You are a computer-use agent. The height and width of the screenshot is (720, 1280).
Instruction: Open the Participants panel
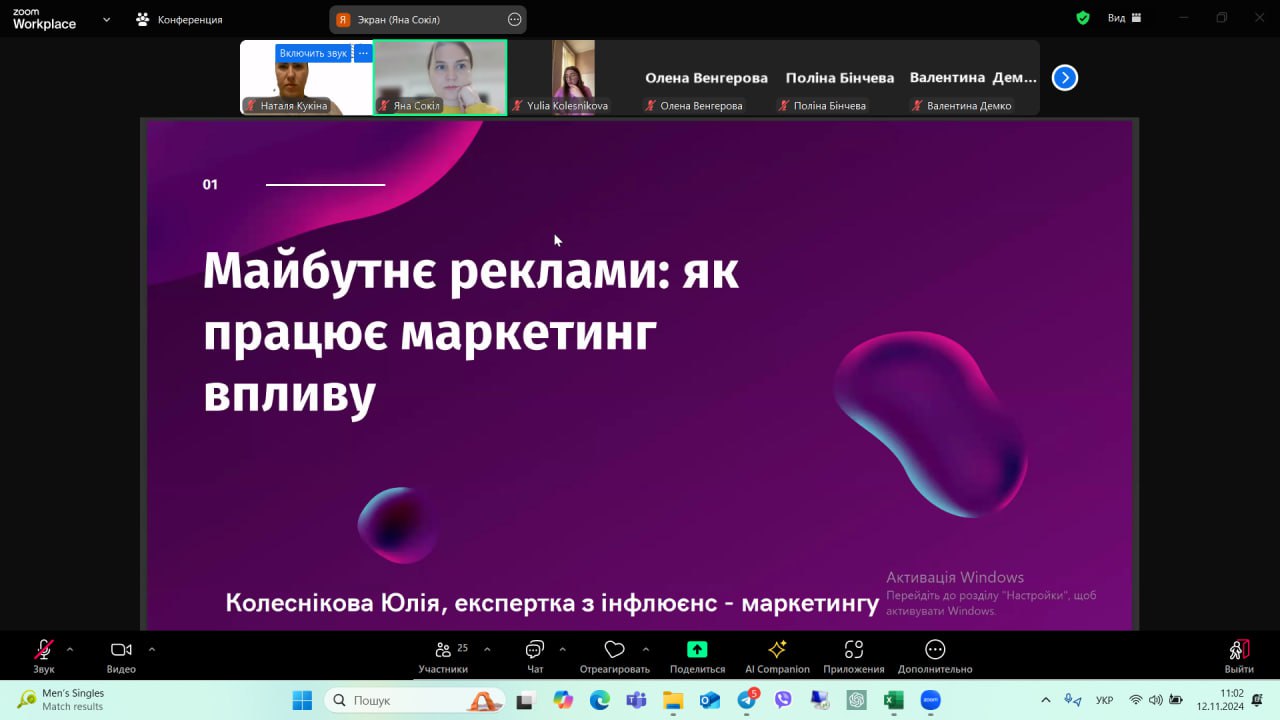[x=443, y=656]
